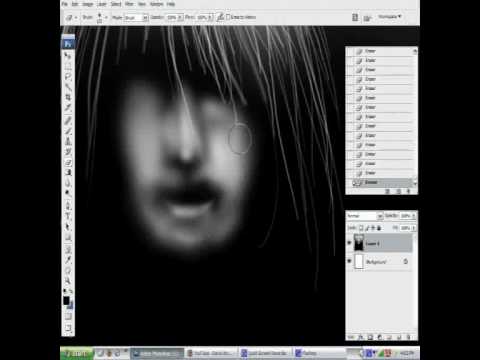The image size is (480, 360).
Task: Select the Rectangular Marquee tool
Action: (x=68, y=66)
